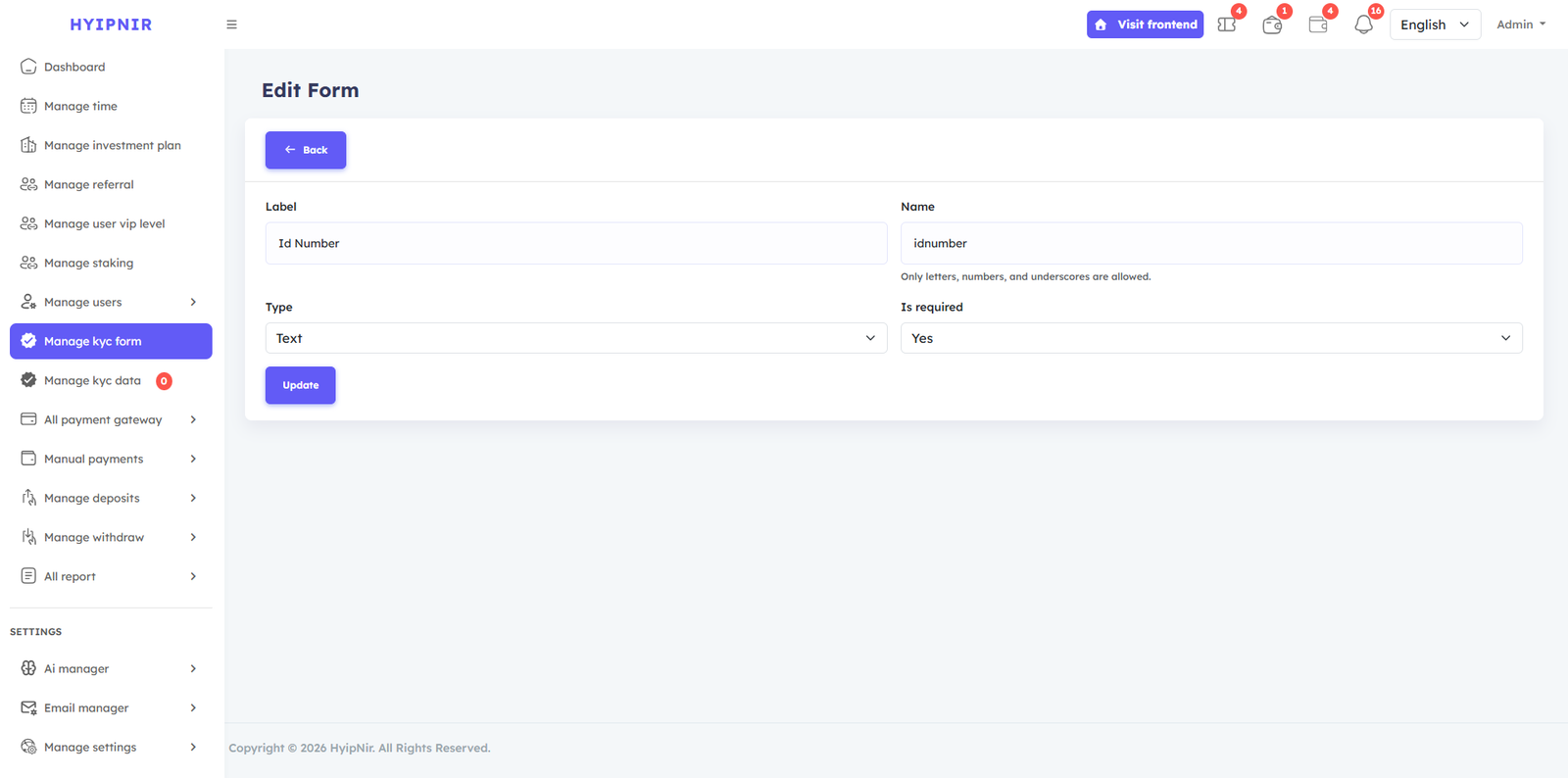Click the hamburger menu toggle icon
1568x778 pixels.
pos(232,24)
